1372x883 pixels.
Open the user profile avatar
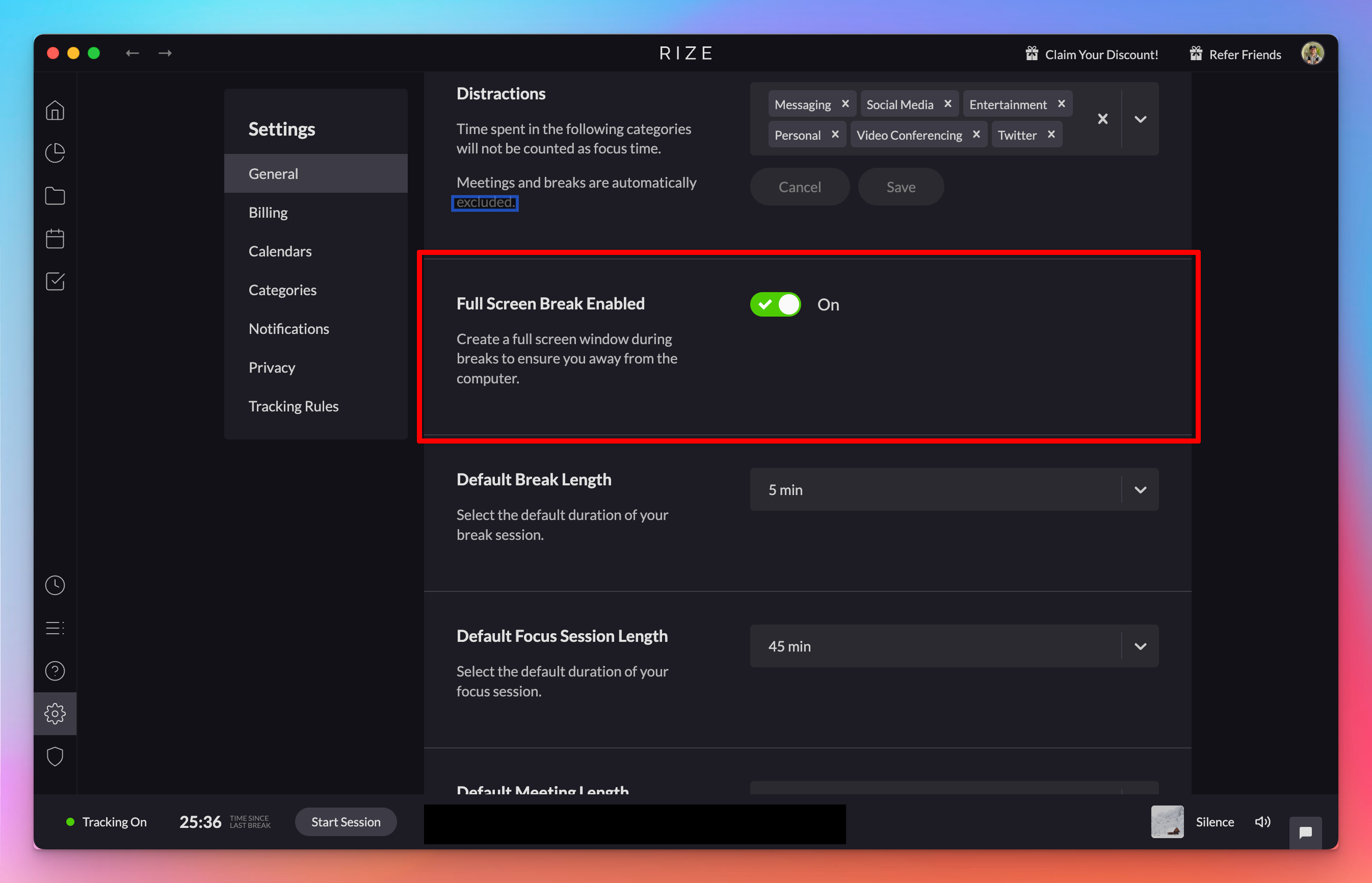(1312, 54)
